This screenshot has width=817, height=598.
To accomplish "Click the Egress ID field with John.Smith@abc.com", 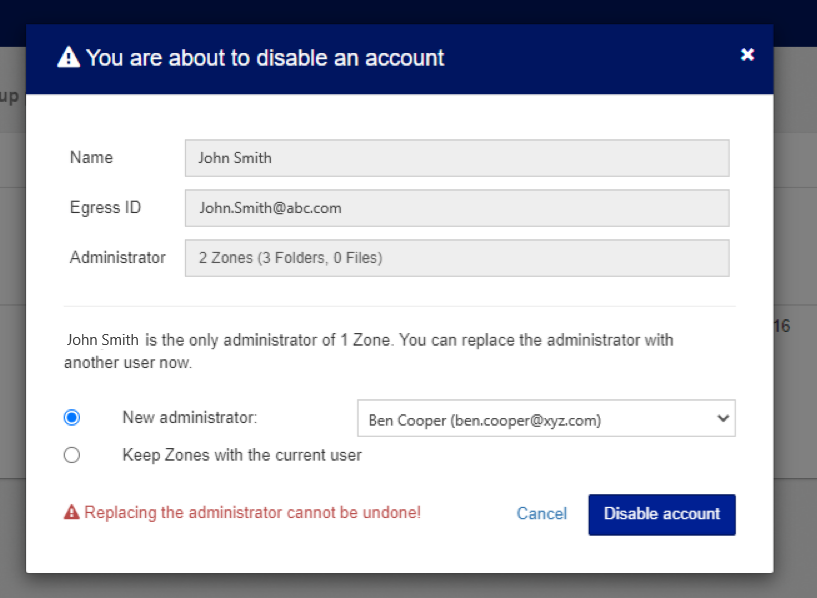I will pyautogui.click(x=456, y=208).
